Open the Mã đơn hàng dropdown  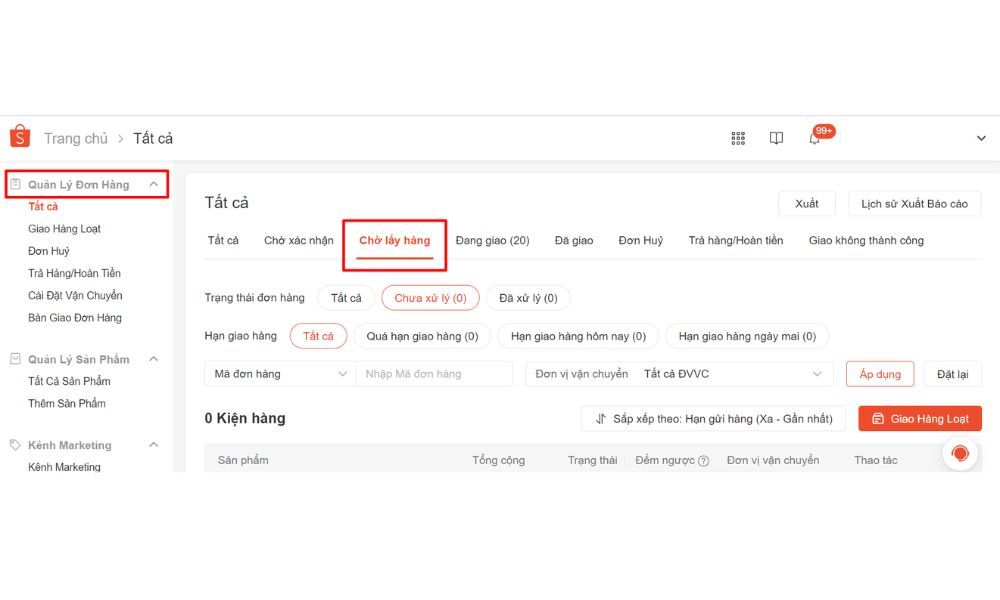tap(280, 374)
